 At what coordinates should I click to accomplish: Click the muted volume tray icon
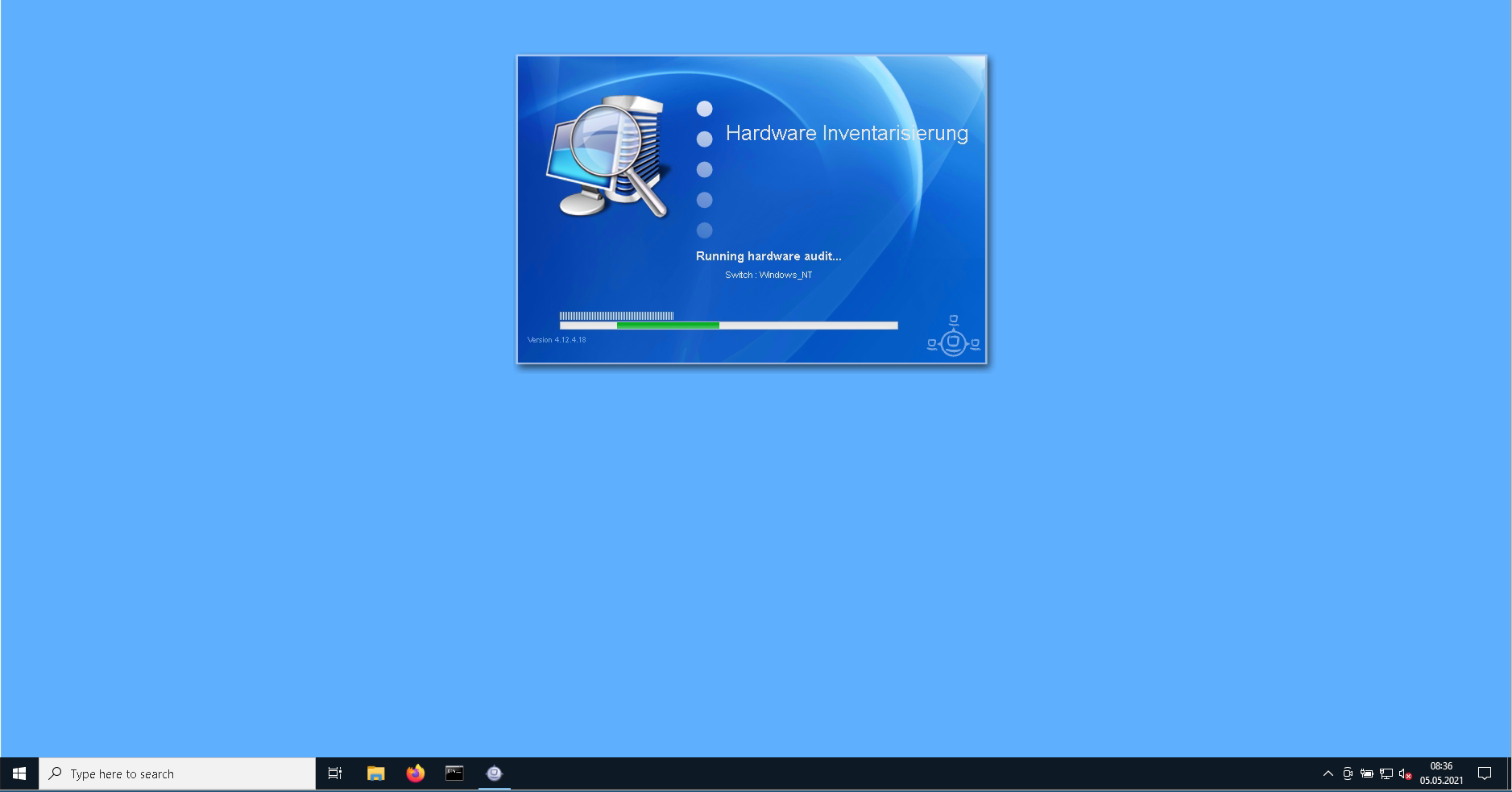(x=1406, y=773)
